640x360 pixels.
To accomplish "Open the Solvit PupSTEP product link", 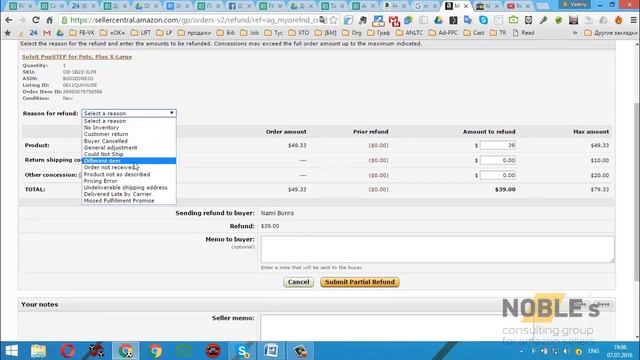I will 77,57.
